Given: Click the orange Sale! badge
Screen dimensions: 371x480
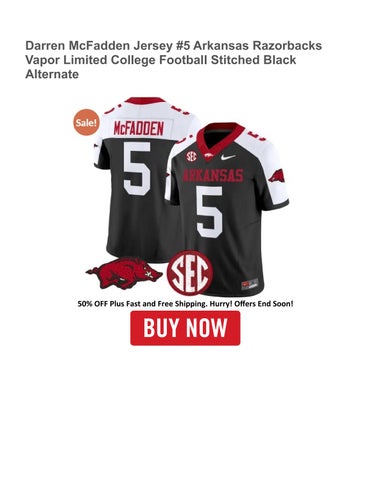Looking at the screenshot, I should tap(86, 122).
